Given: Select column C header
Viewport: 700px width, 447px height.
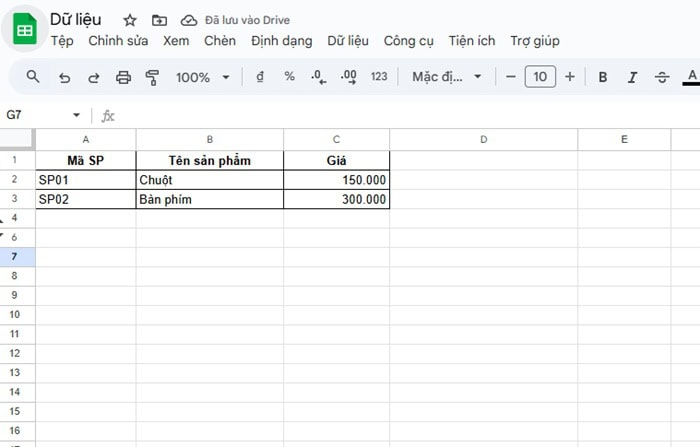Looking at the screenshot, I should pyautogui.click(x=336, y=140).
